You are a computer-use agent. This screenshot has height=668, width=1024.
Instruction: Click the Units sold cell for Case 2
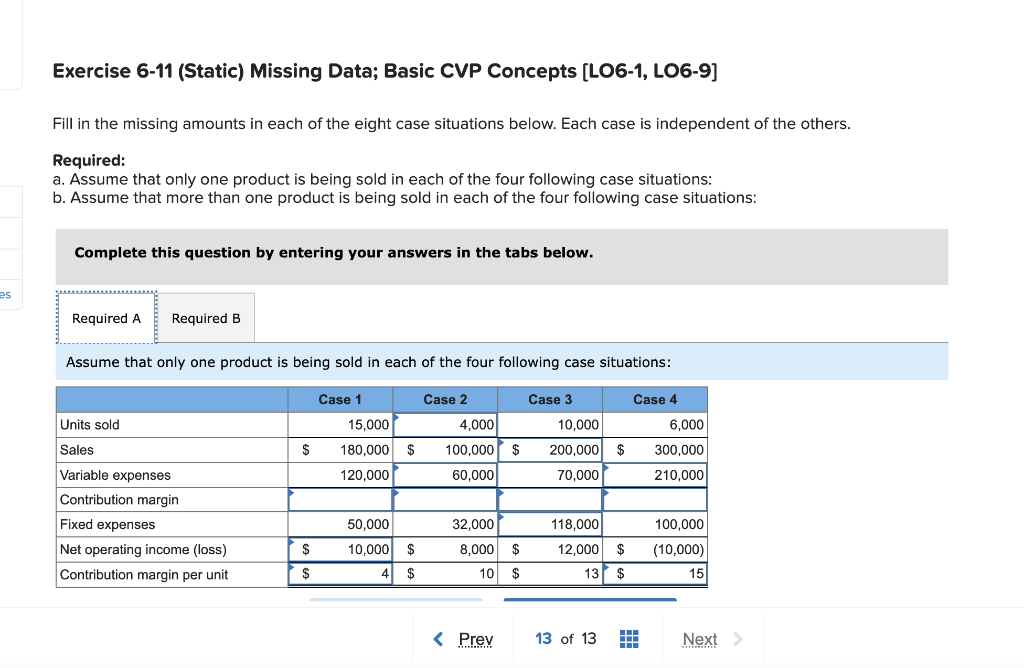445,424
